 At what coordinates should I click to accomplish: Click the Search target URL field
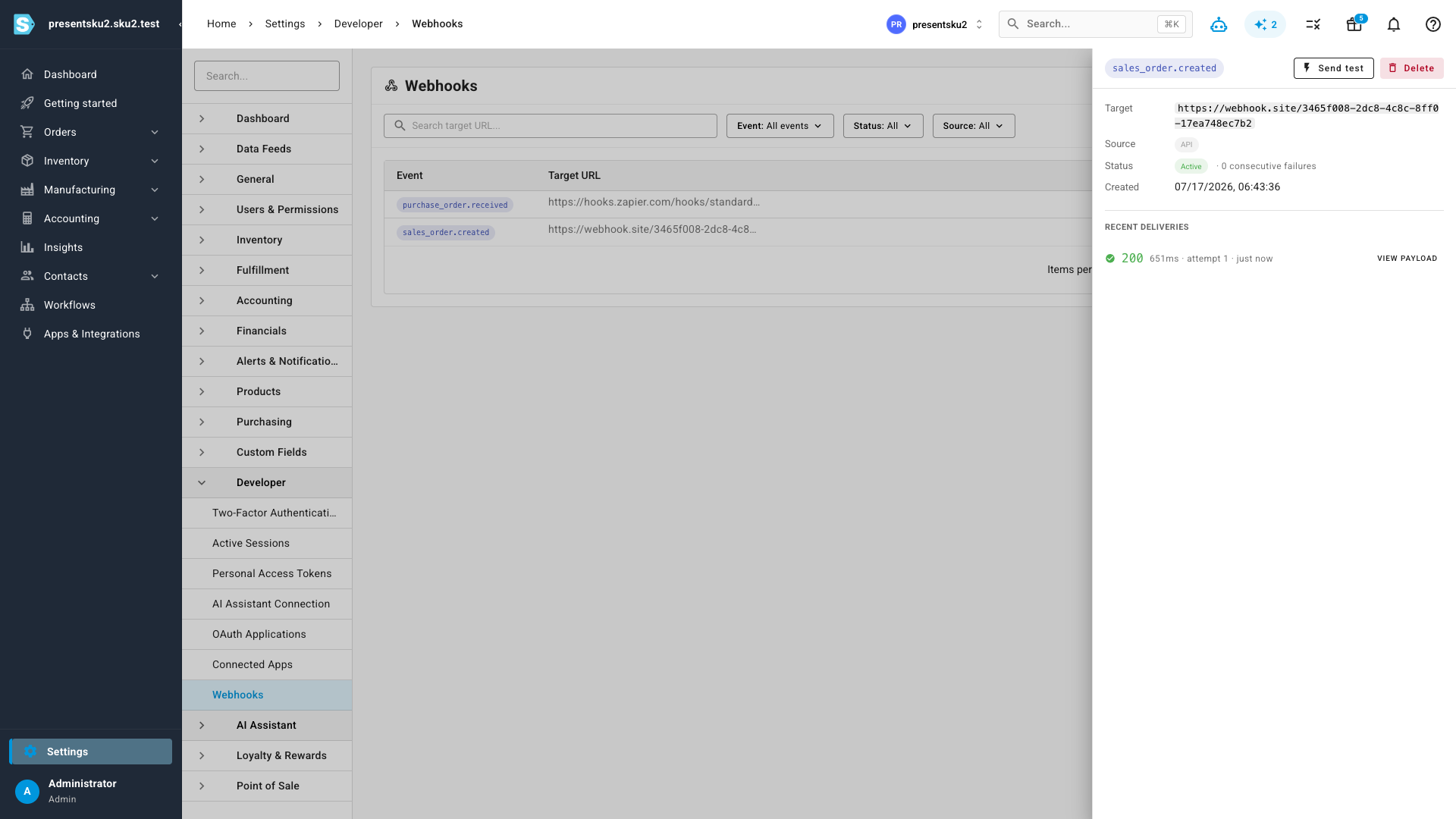[551, 126]
